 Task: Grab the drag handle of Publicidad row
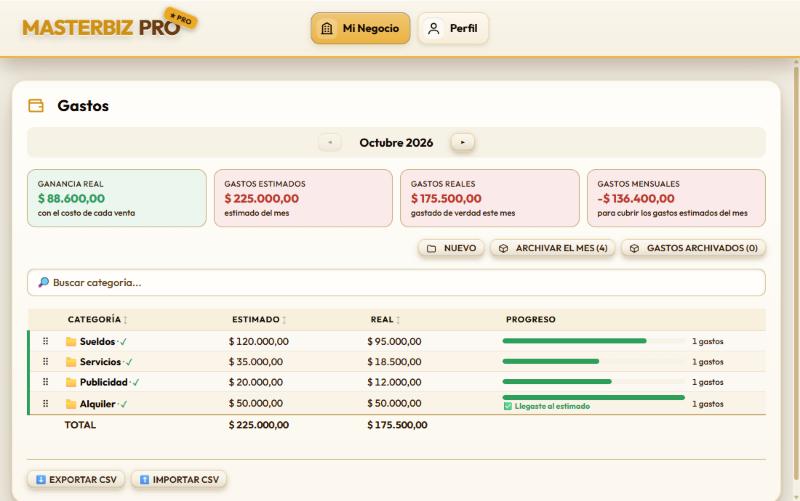click(45, 382)
